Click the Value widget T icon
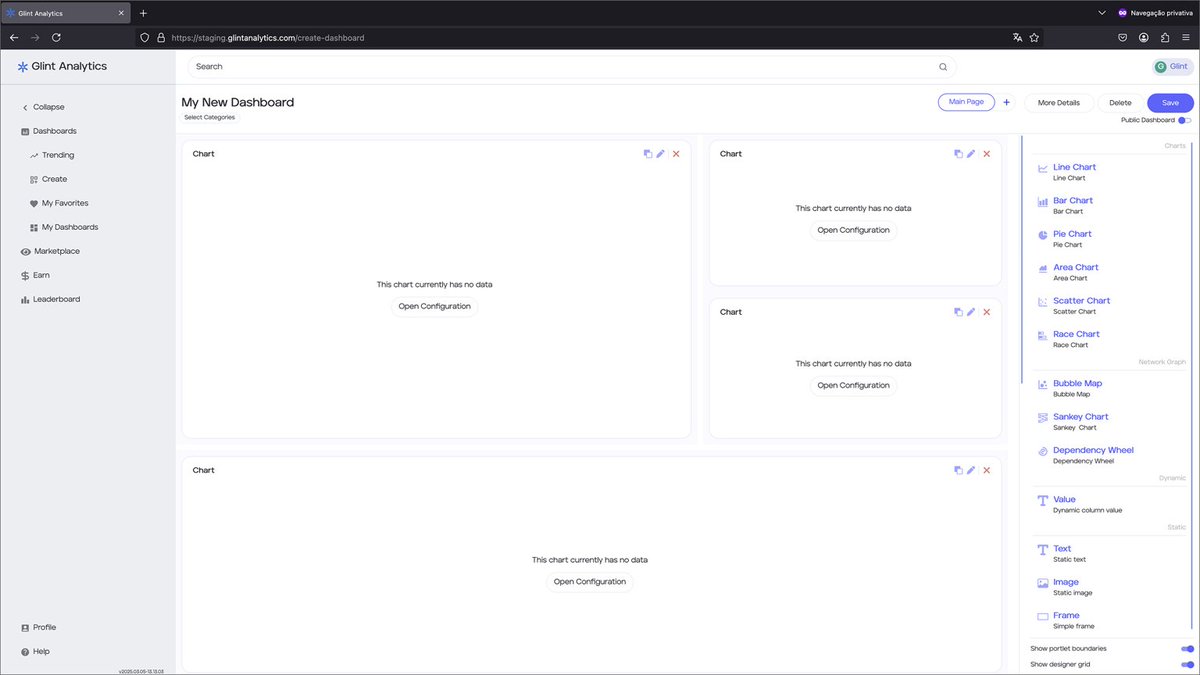 click(1043, 500)
